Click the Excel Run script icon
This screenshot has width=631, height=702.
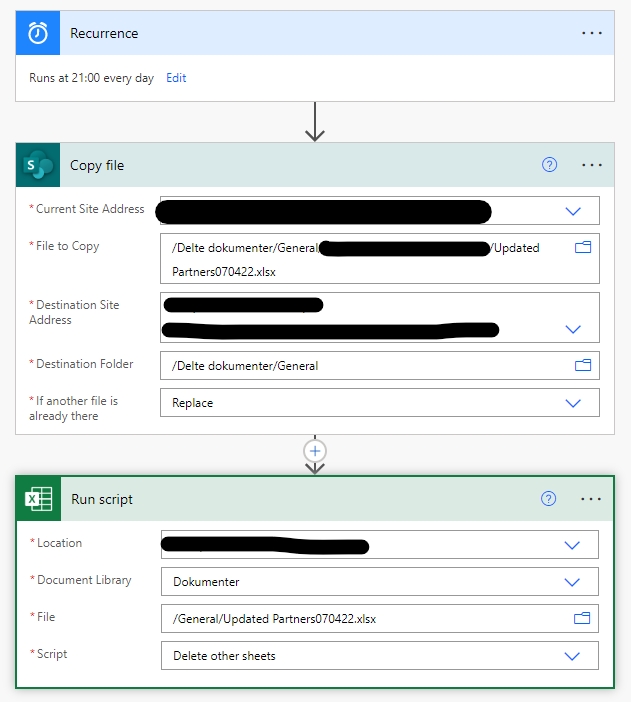coord(39,499)
